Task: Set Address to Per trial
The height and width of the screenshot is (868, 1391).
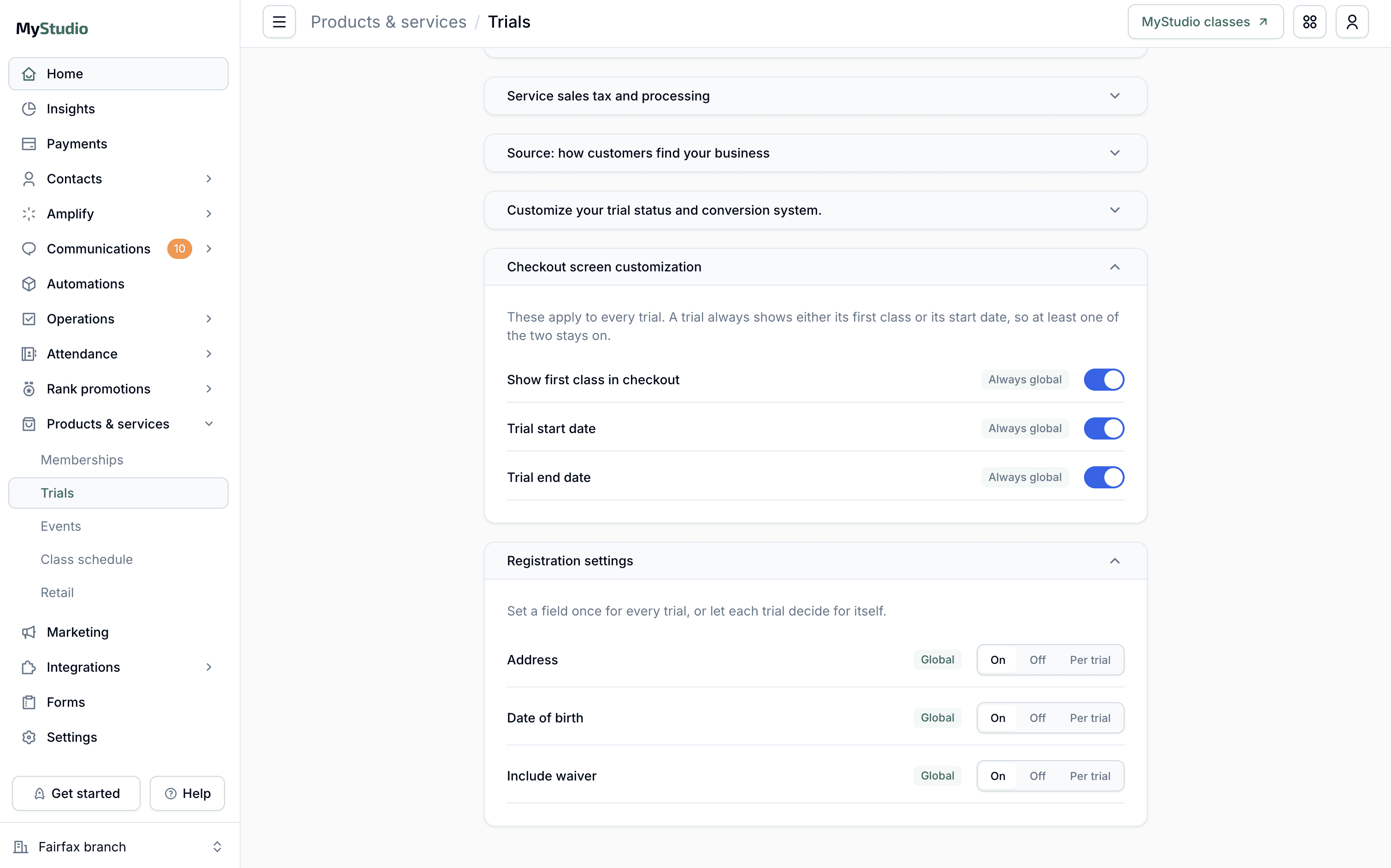Action: (x=1090, y=660)
